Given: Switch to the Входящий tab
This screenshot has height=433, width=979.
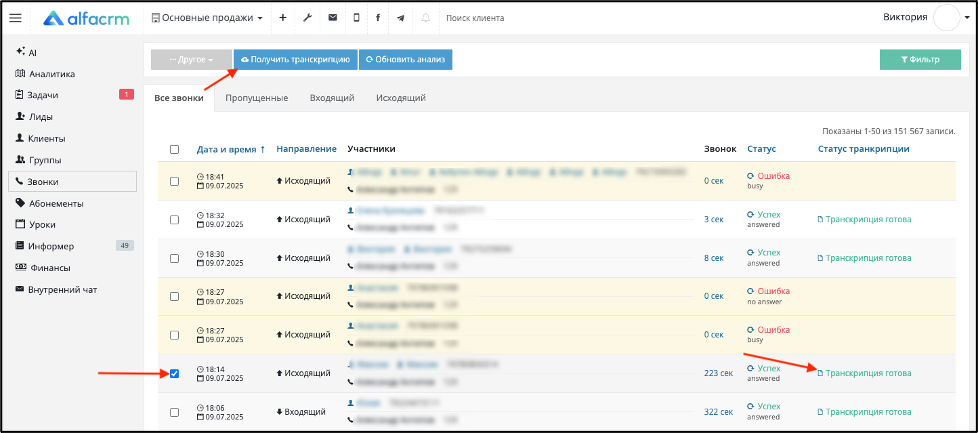Looking at the screenshot, I should click(x=332, y=98).
